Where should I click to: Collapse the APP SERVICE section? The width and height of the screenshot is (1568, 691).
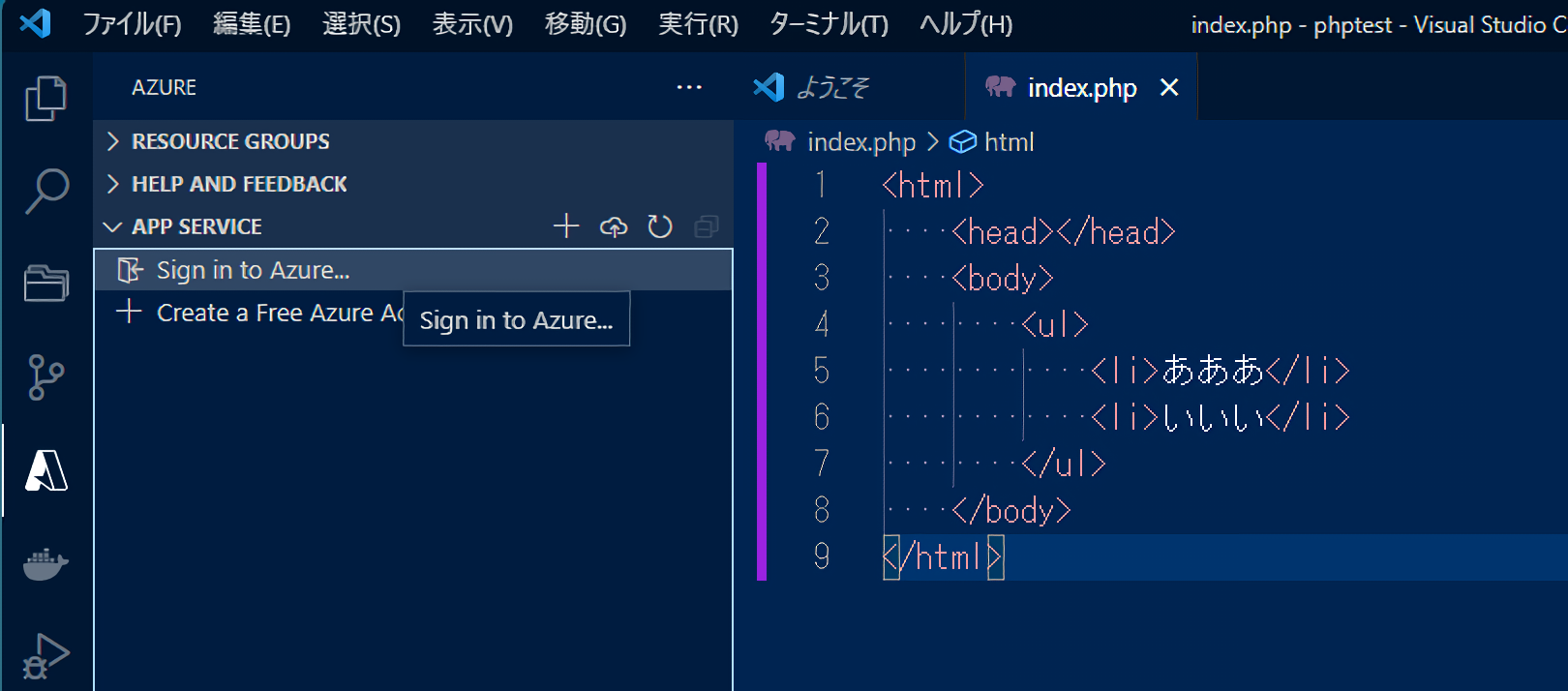point(196,226)
